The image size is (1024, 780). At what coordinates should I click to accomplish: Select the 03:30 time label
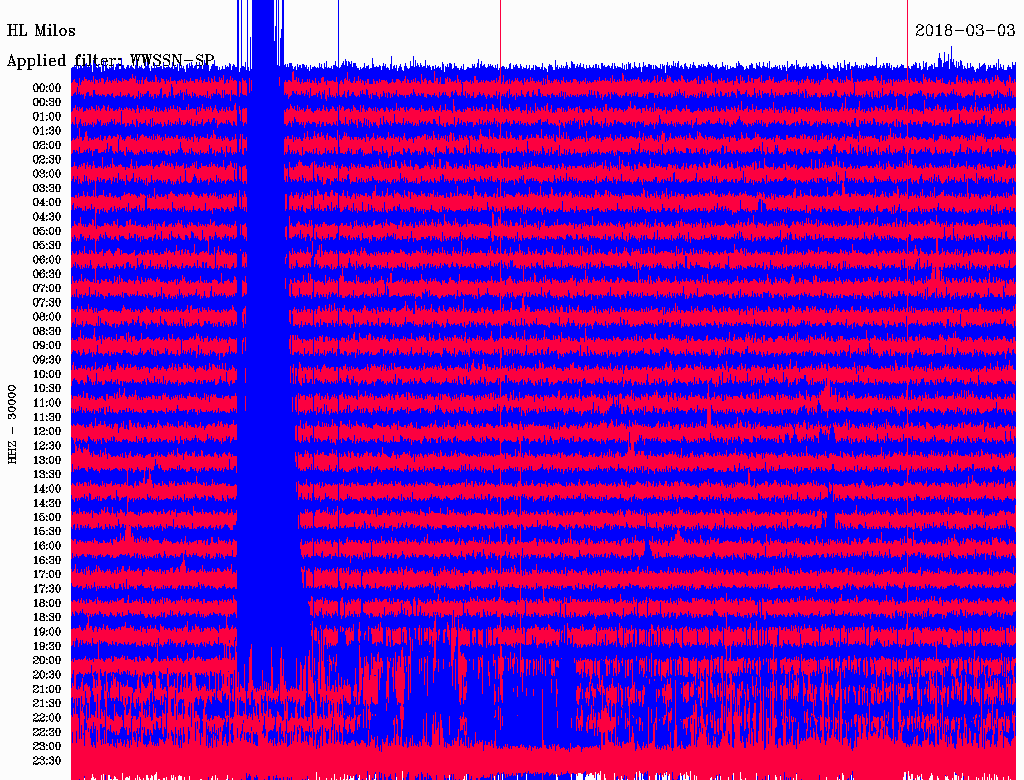tap(47, 188)
